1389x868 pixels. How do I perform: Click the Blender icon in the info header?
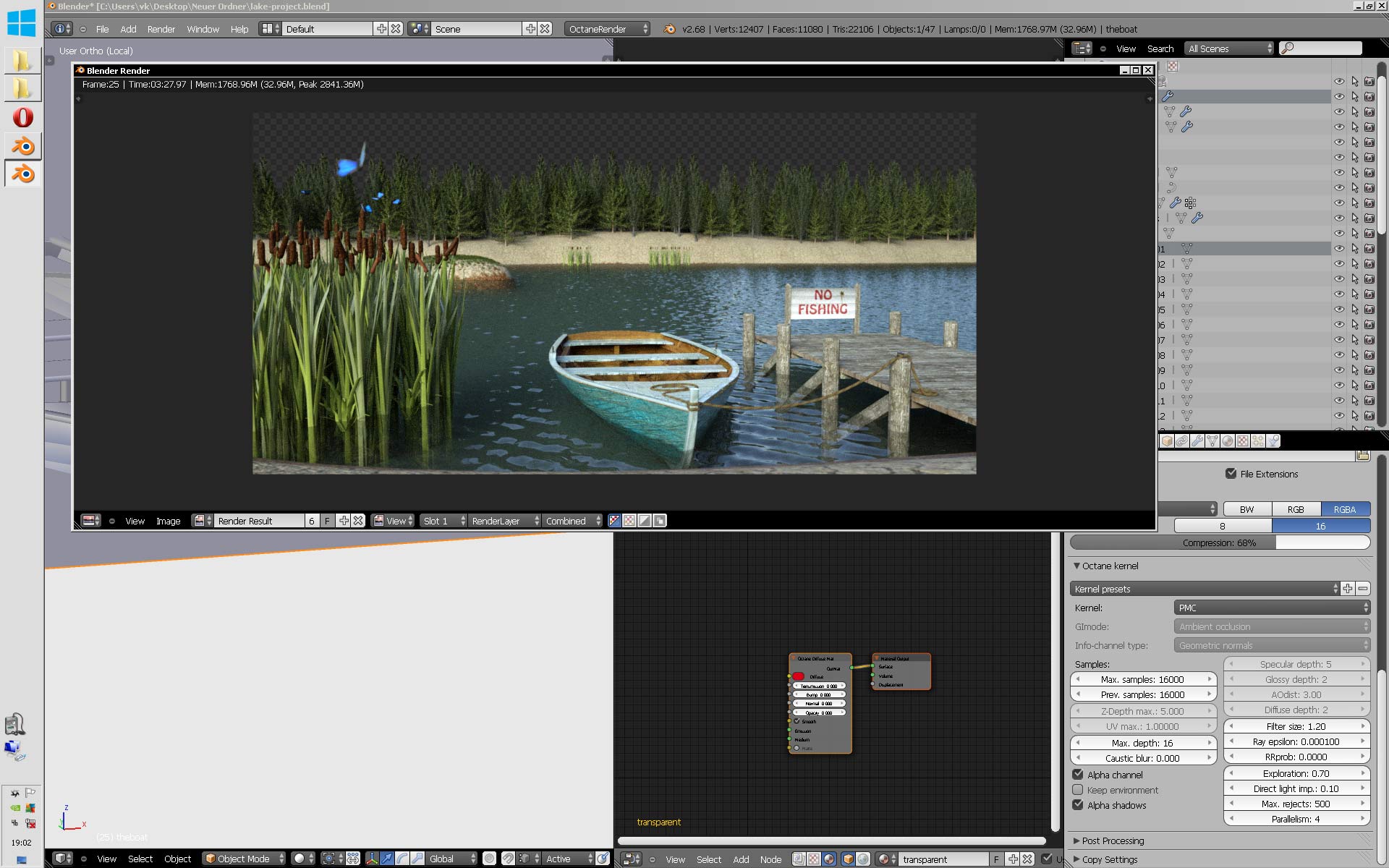[669, 29]
